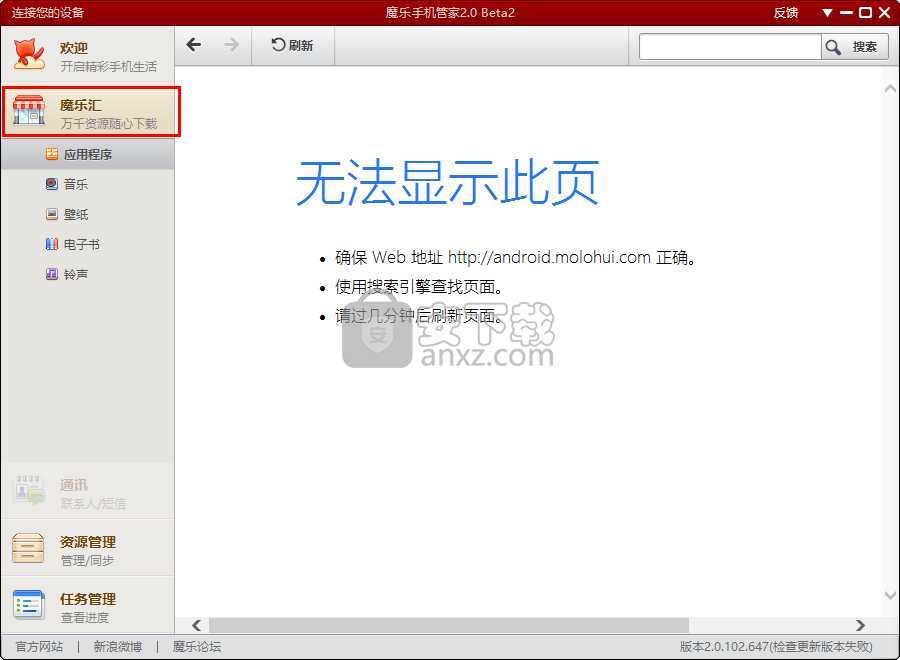Click the 确保 Web 地址 error line
Screen dimensions: 900x660
515,257
